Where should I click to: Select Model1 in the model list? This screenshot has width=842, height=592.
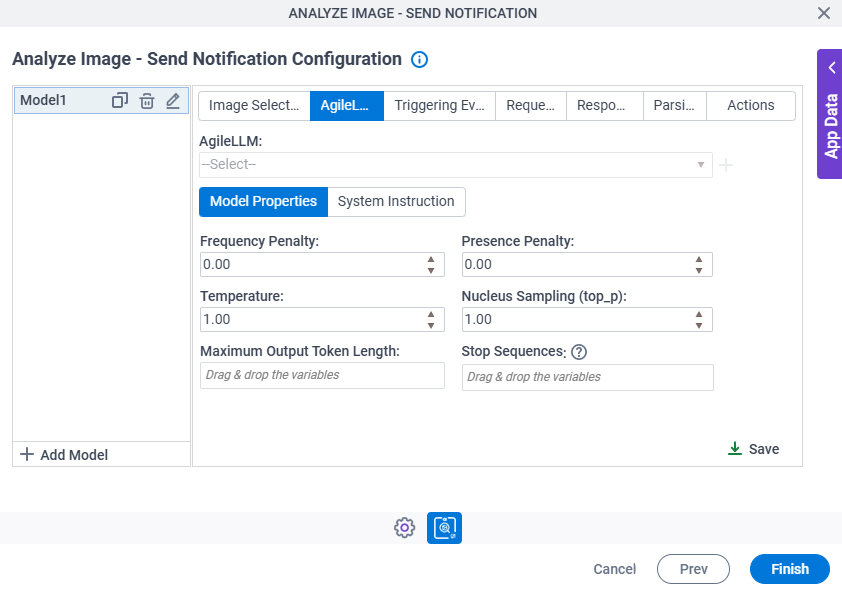pyautogui.click(x=101, y=100)
